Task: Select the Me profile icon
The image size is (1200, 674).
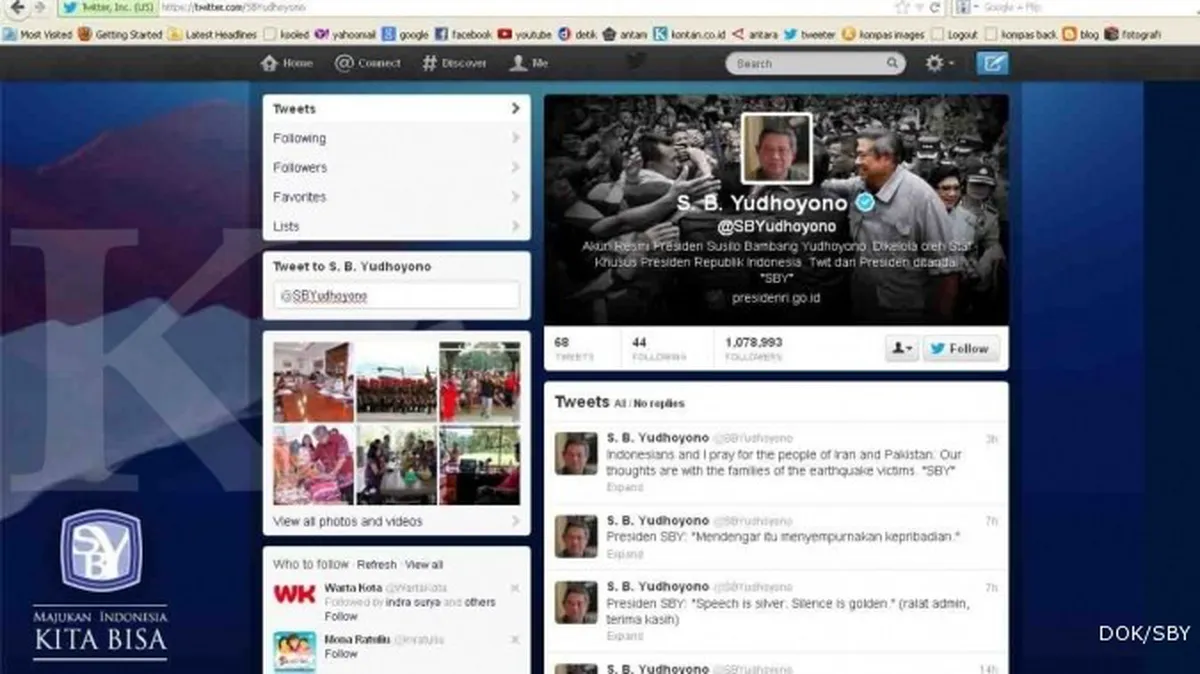Action: [x=518, y=63]
